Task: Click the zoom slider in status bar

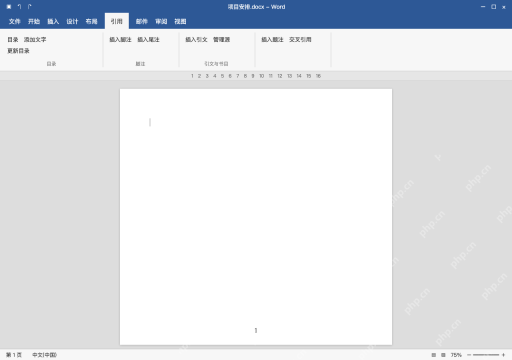Action: click(486, 355)
